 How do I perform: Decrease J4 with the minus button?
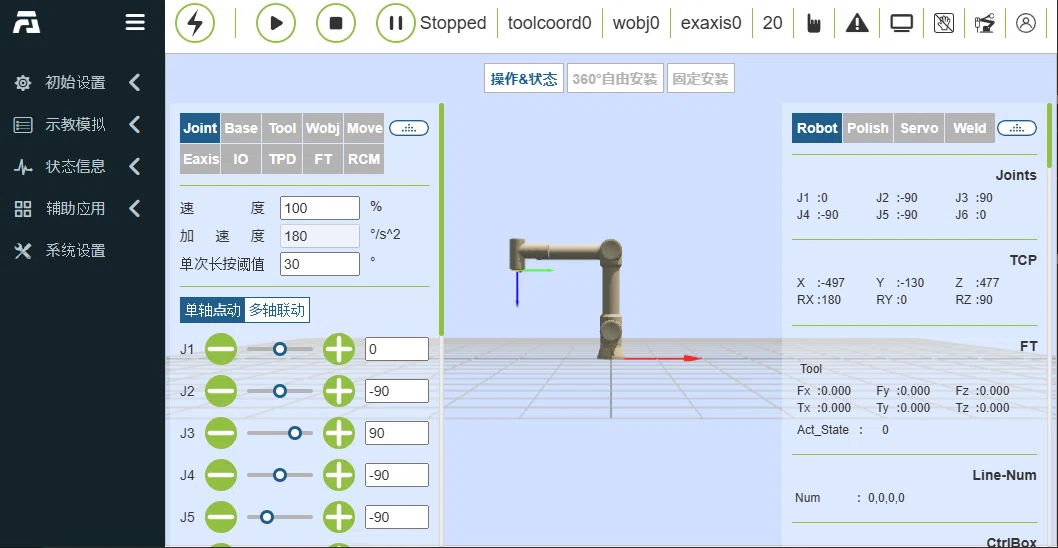(x=221, y=475)
